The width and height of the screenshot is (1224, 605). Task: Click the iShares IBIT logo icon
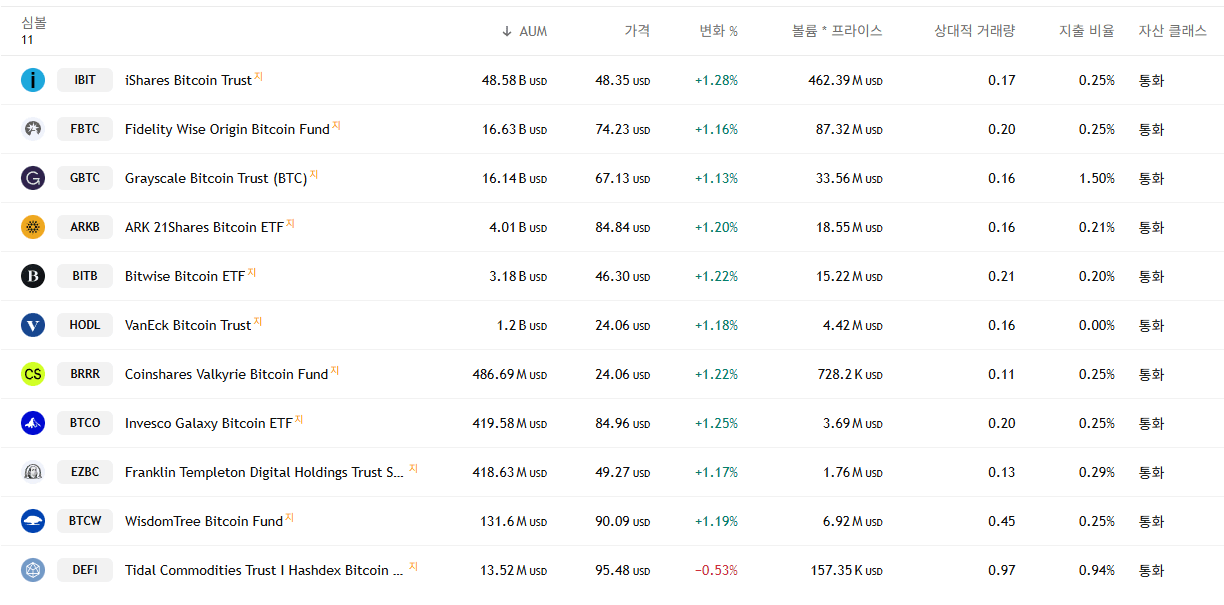(x=33, y=80)
